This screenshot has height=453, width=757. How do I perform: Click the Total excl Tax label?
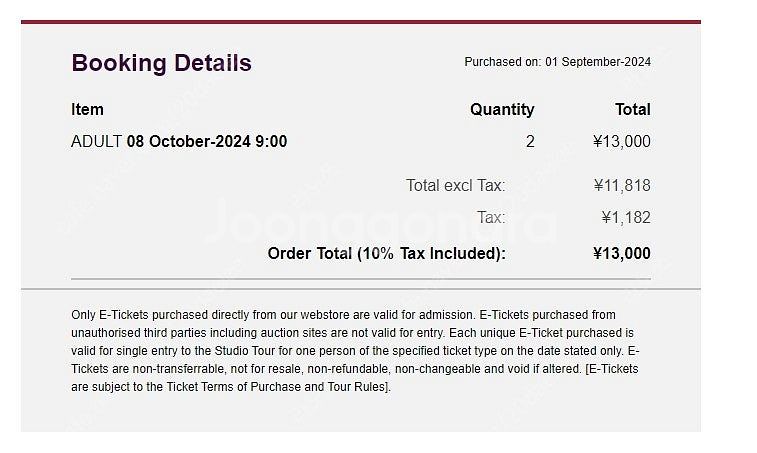pyautogui.click(x=455, y=185)
